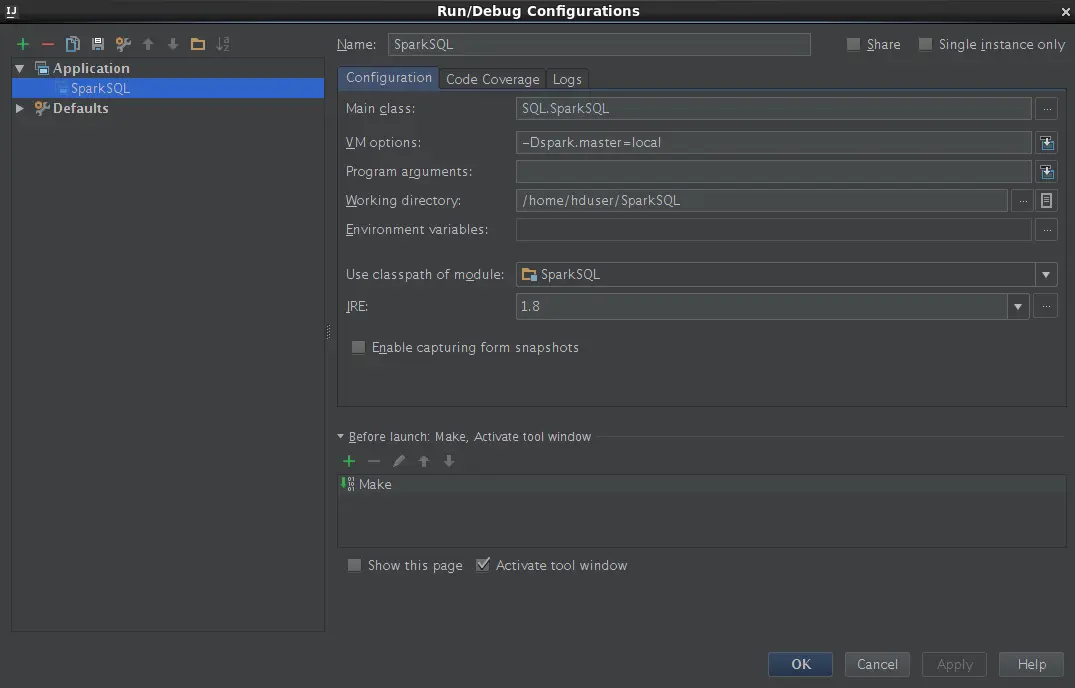
Task: Move configuration down in the list toolbar
Action: pos(173,45)
